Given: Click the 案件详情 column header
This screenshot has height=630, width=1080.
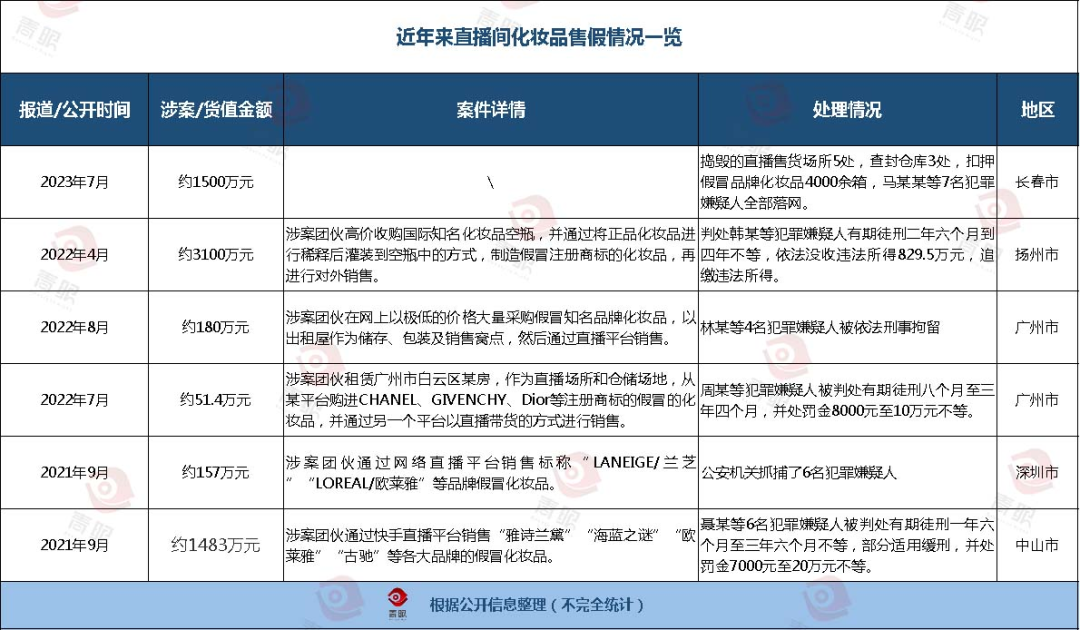Looking at the screenshot, I should tap(490, 110).
